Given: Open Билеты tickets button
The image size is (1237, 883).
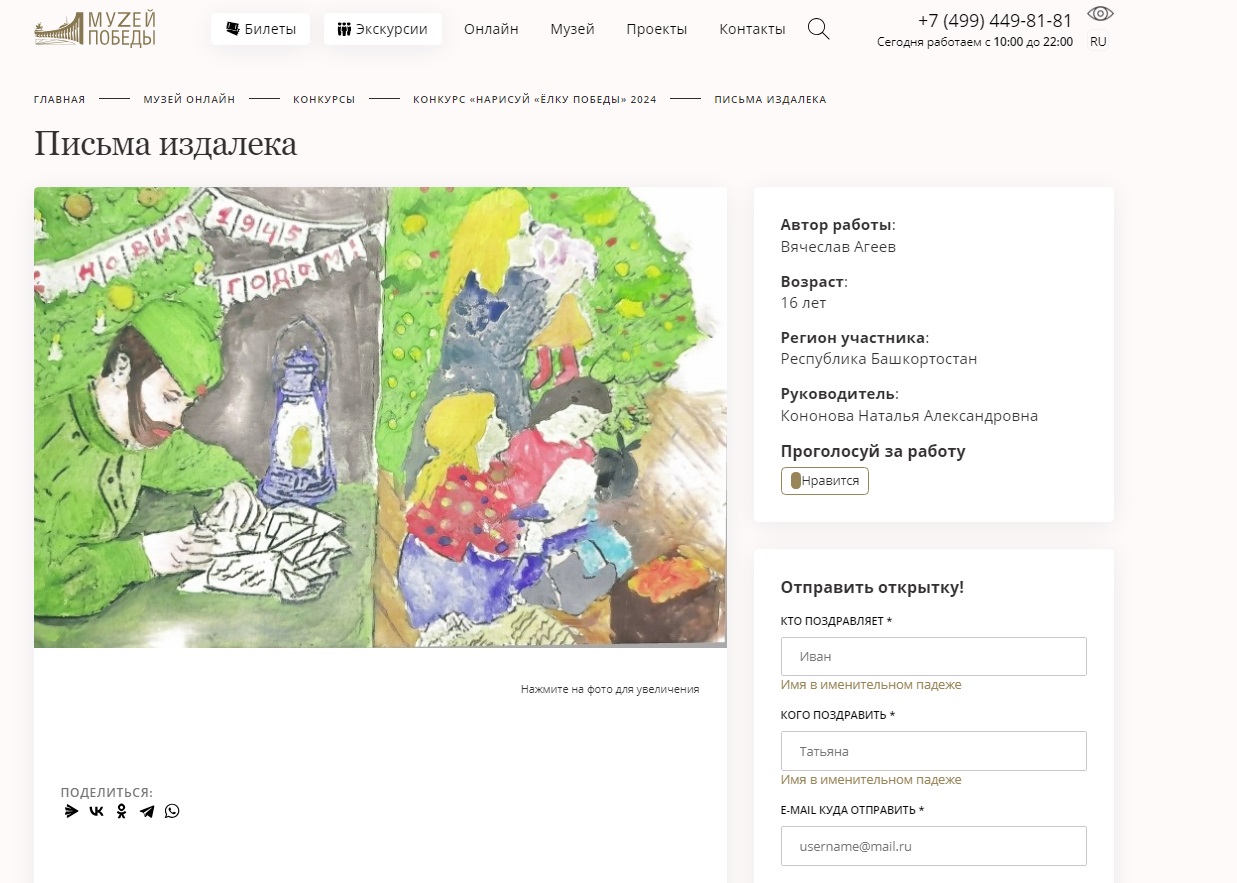Looking at the screenshot, I should click(261, 29).
